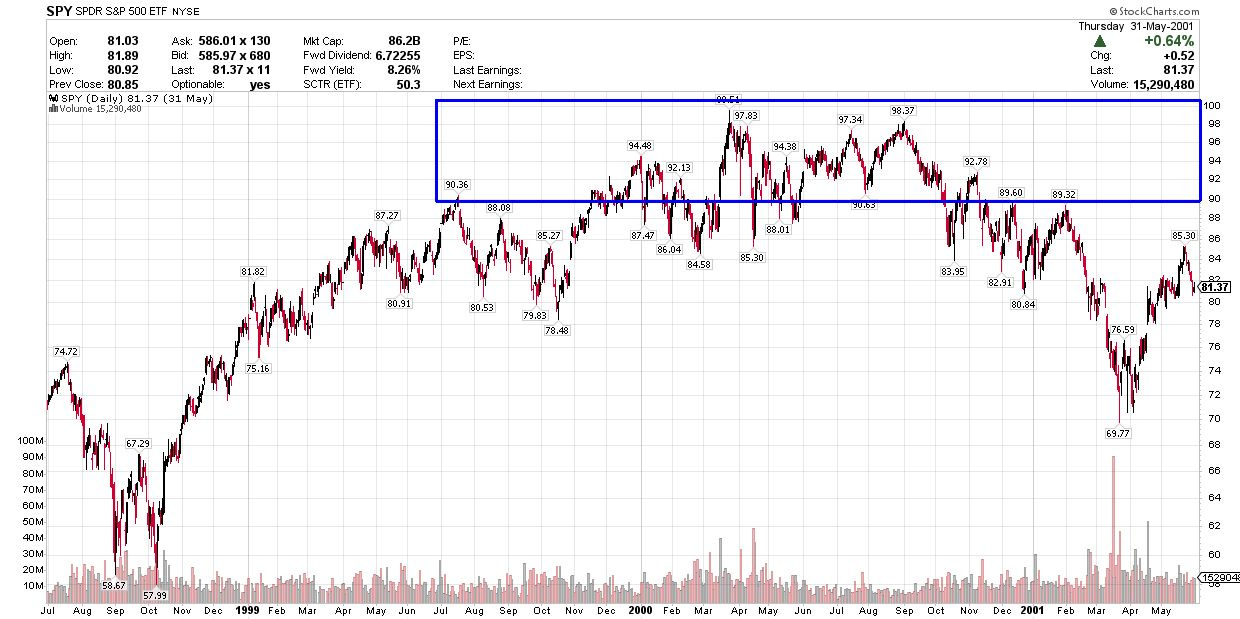The image size is (1240, 619).
Task: Click the 97.83 peak price label
Action: click(746, 116)
